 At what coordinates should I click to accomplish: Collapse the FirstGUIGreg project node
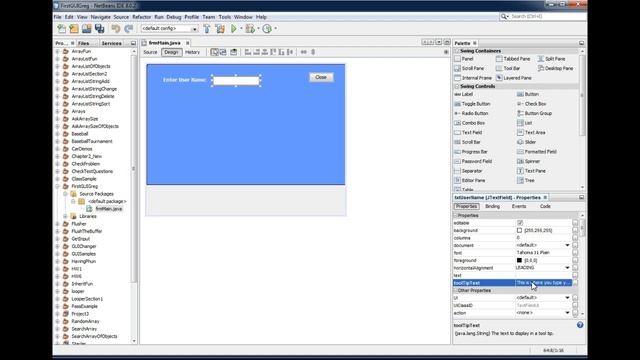pyautogui.click(x=58, y=186)
